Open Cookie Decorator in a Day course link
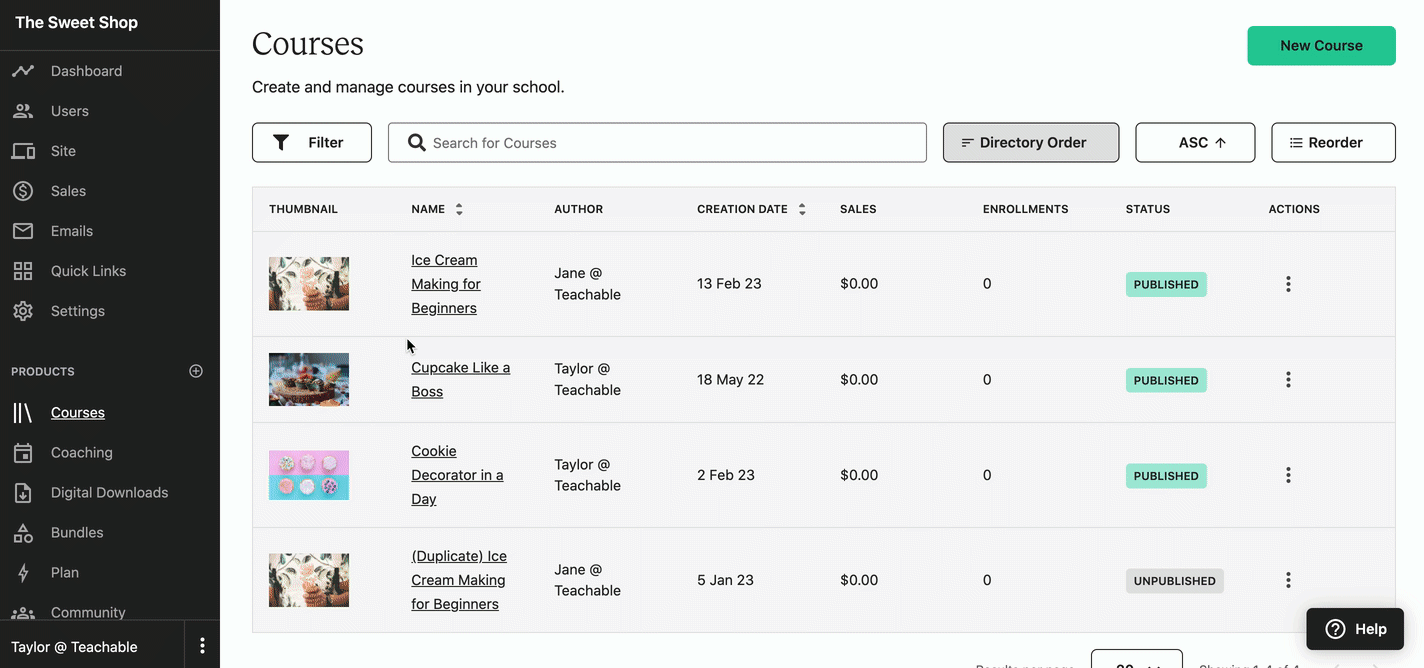 coord(457,475)
